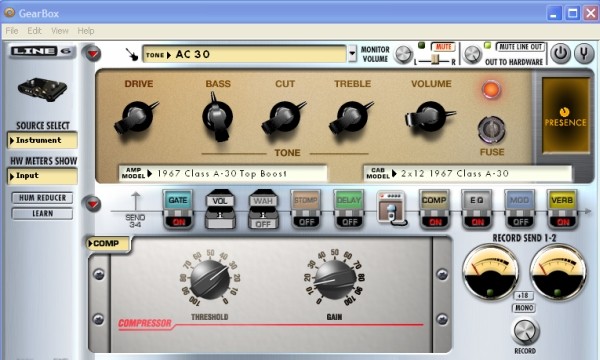Open the Amp Model selector menu

tap(223, 174)
